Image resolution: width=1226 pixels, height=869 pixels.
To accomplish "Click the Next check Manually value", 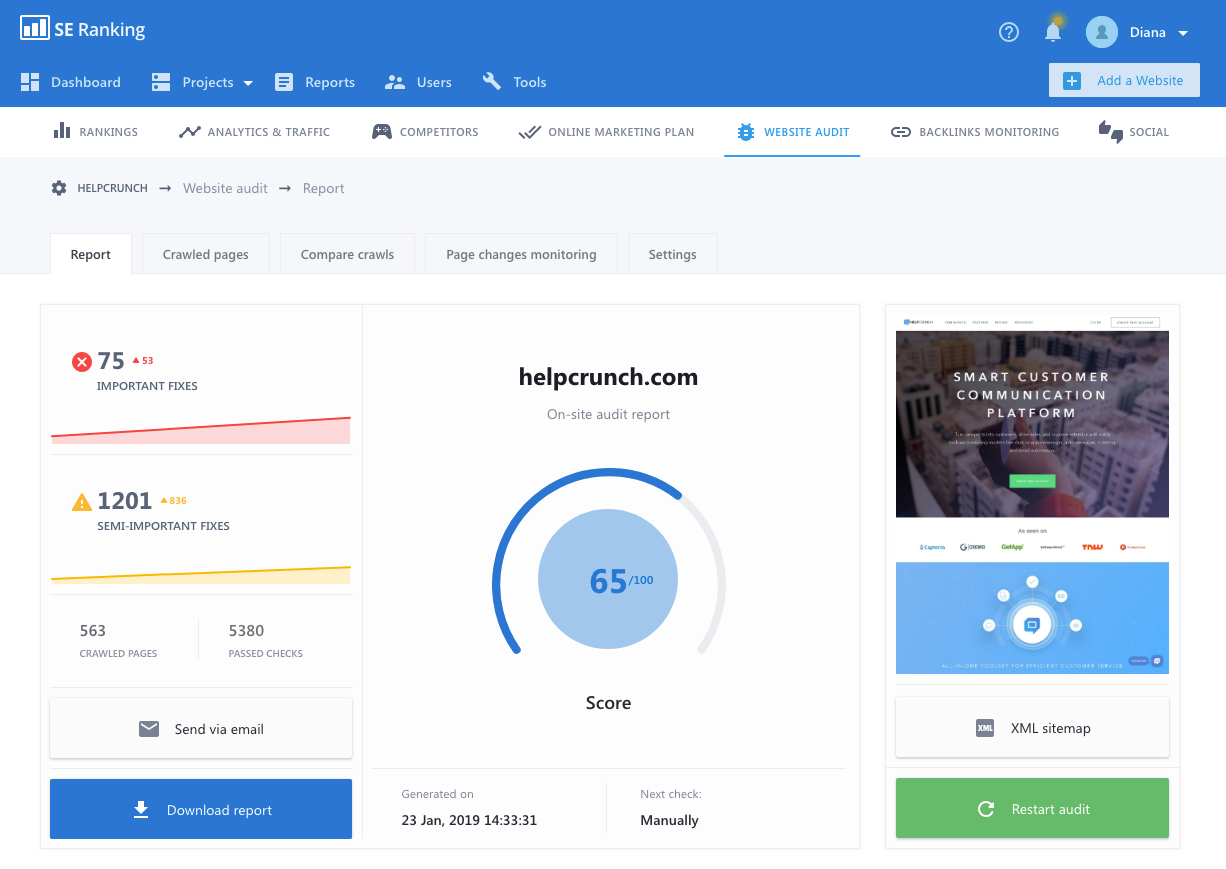I will tap(669, 820).
